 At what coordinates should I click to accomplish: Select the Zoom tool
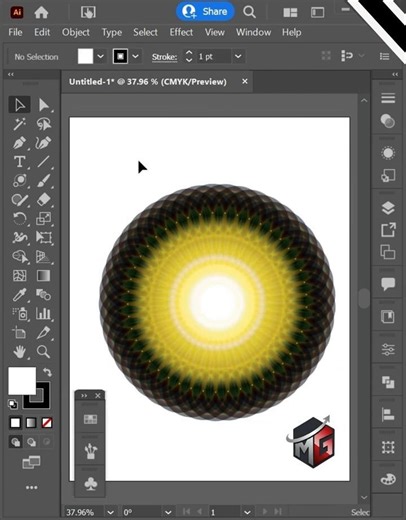(x=43, y=352)
